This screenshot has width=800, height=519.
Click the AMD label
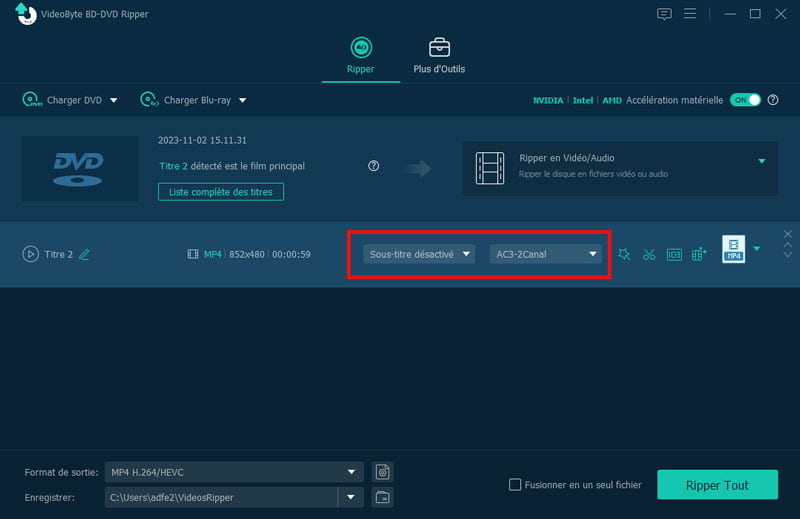tap(612, 101)
